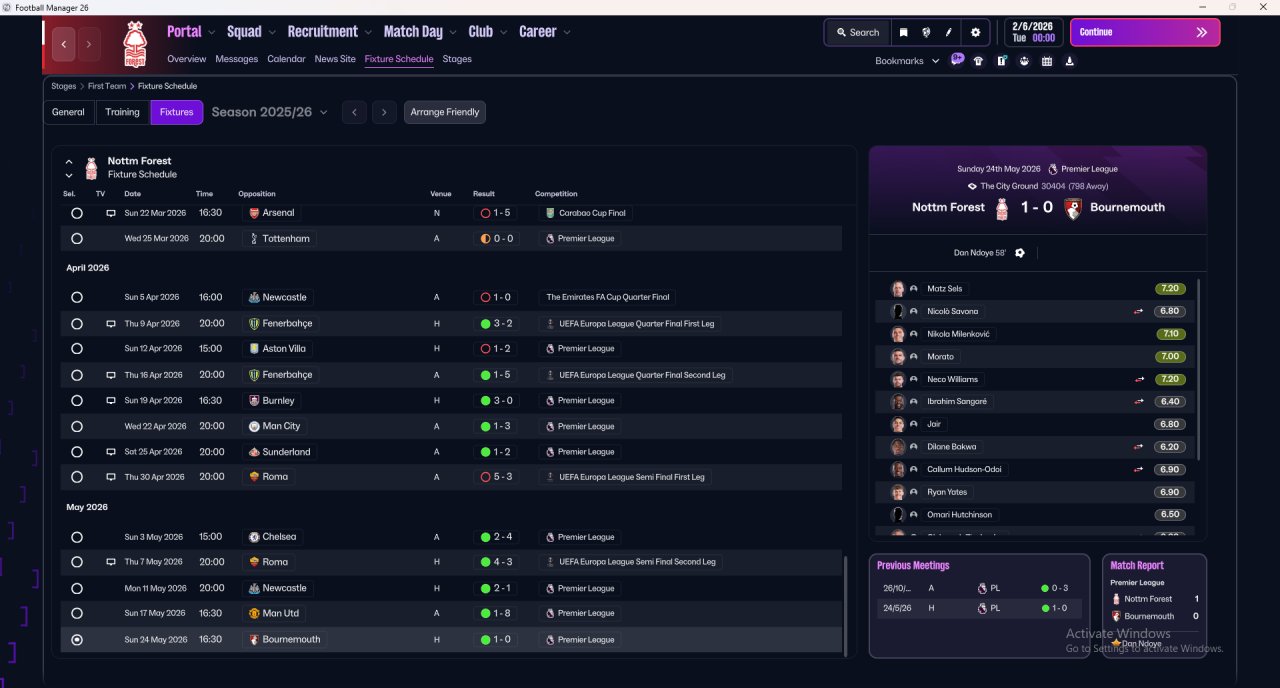Select the Aston Villa fixture radio button
This screenshot has height=688, width=1280.
pyautogui.click(x=77, y=349)
